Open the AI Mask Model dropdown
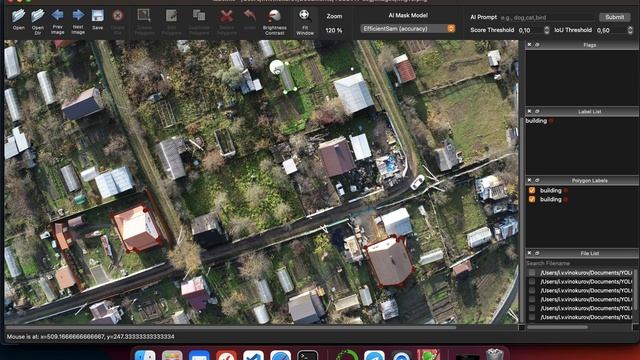 pyautogui.click(x=408, y=29)
